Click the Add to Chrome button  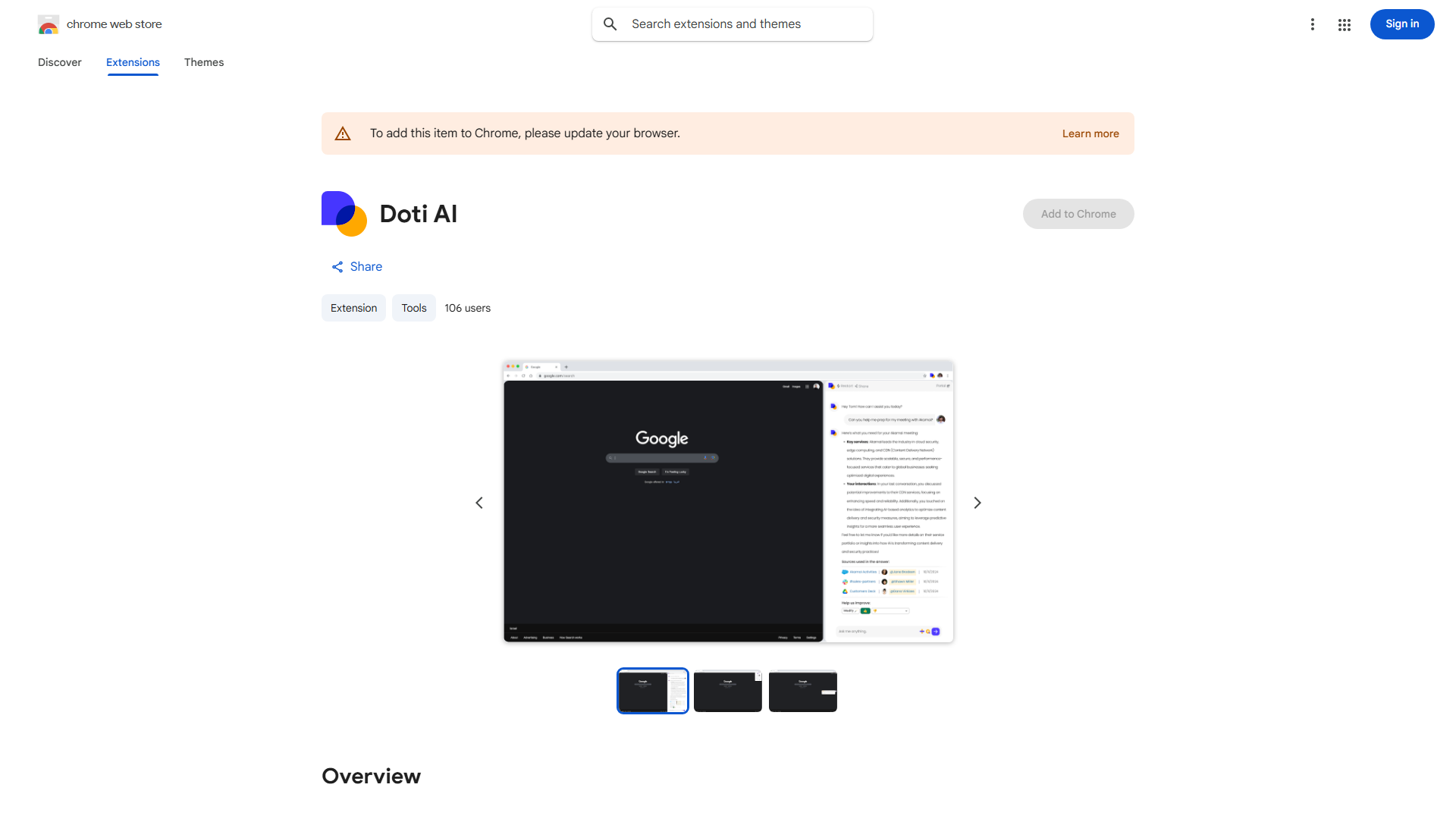(x=1078, y=214)
